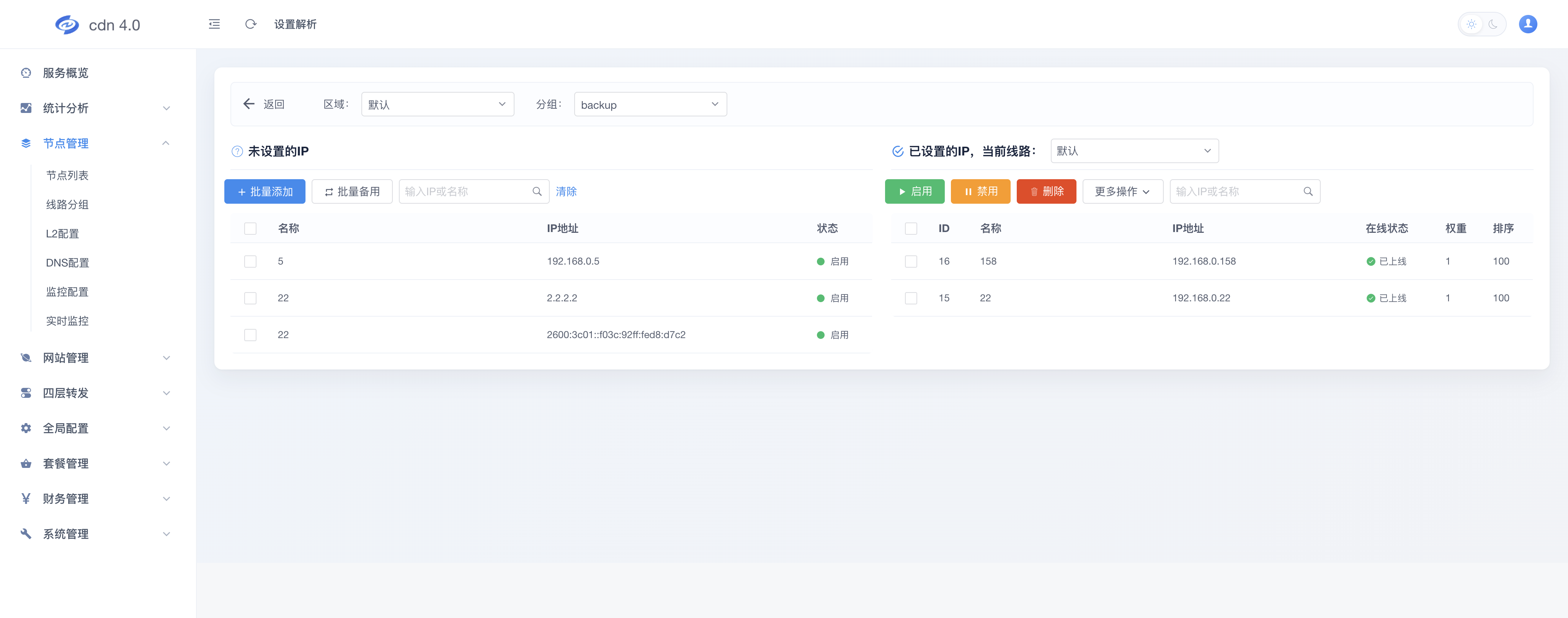Click the green status dot for 192.168.0.5
The height and width of the screenshot is (618, 1568).
click(x=820, y=262)
